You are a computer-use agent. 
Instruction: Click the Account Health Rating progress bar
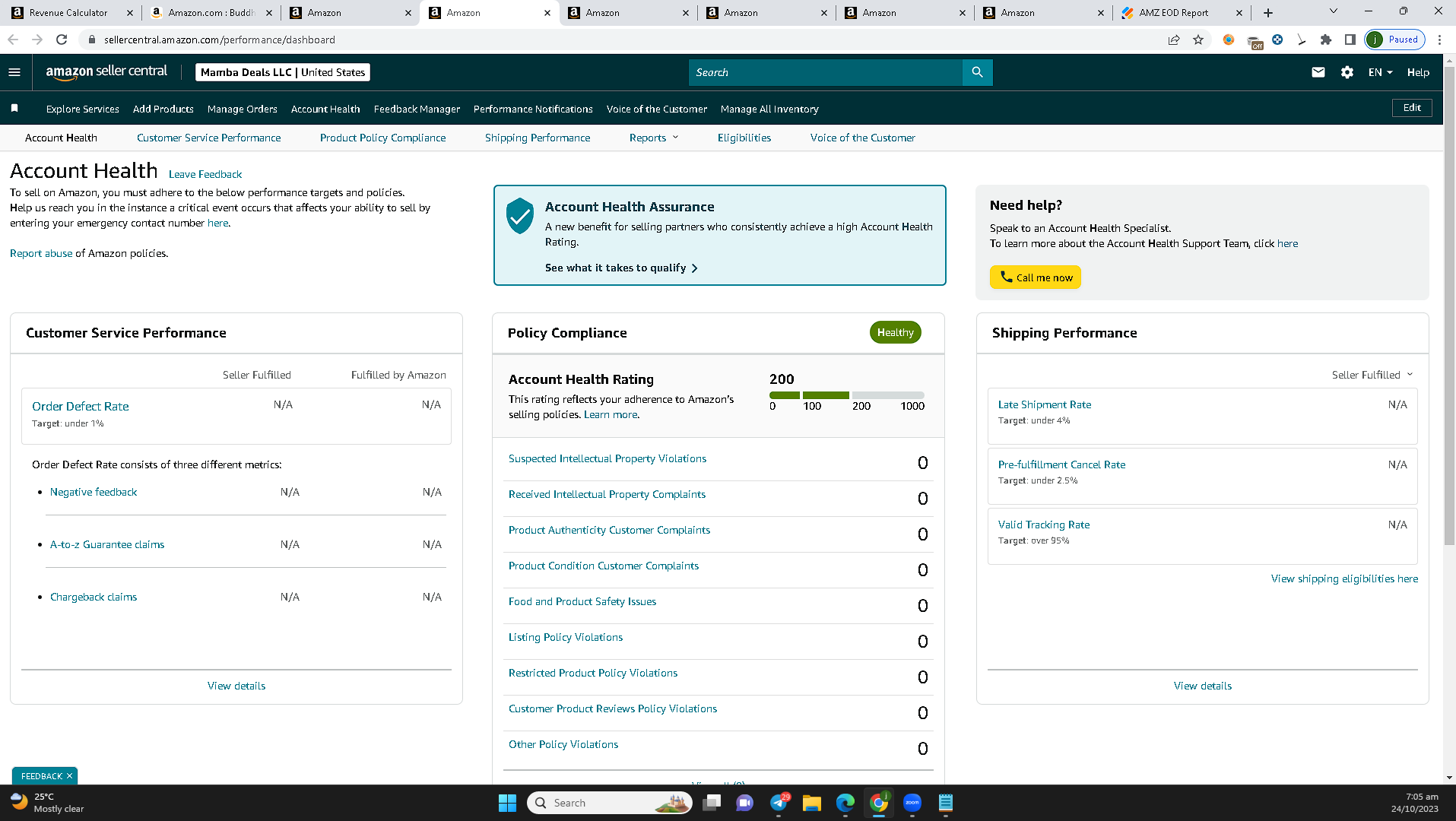[x=847, y=395]
